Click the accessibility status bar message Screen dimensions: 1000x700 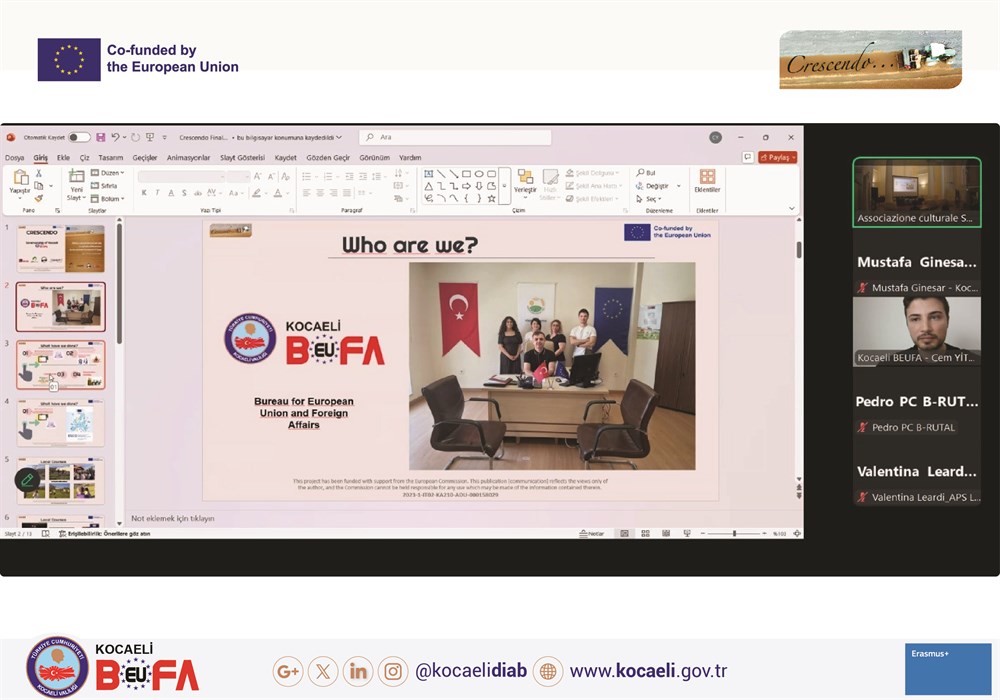coord(105,534)
